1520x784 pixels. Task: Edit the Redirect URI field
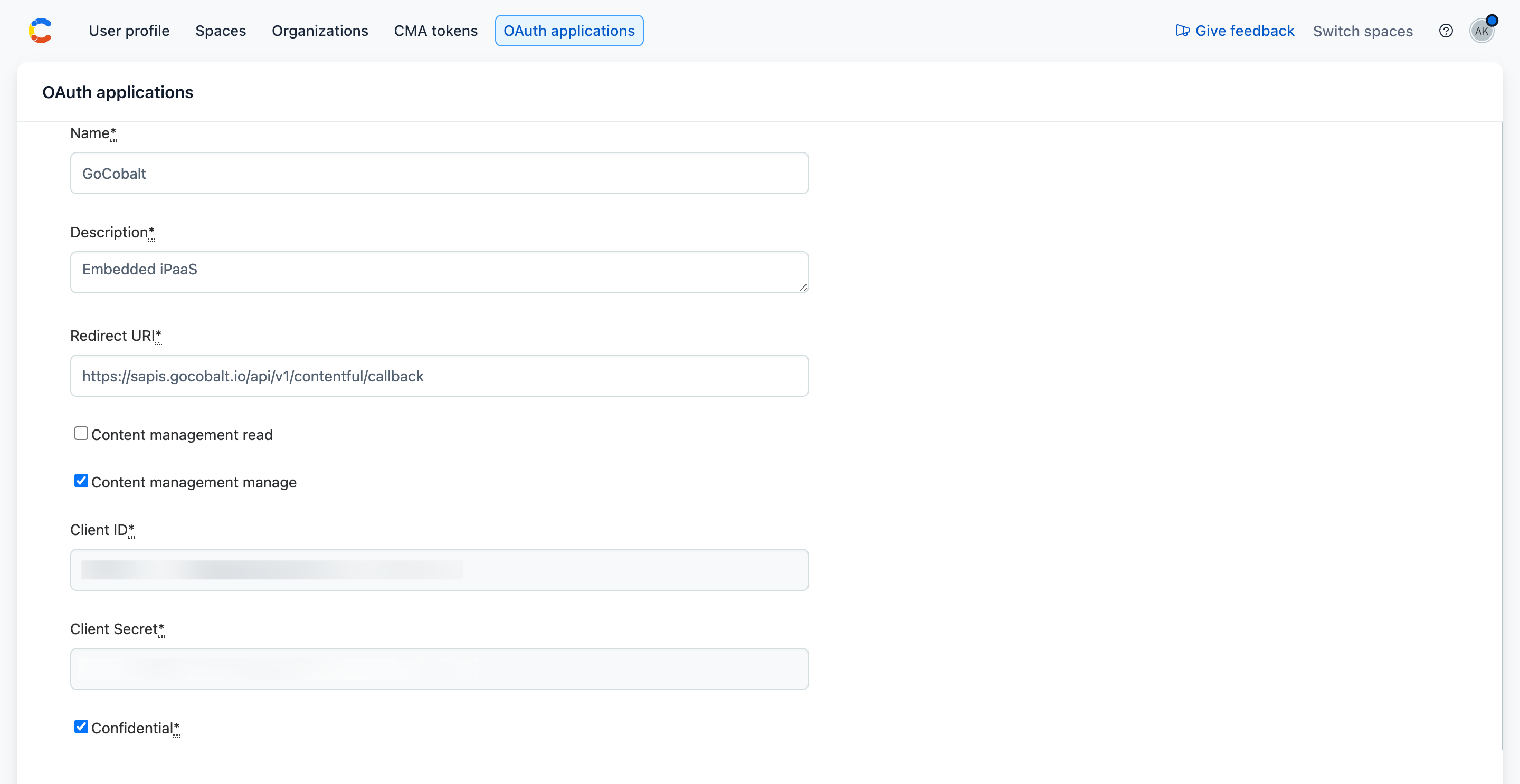(x=439, y=376)
